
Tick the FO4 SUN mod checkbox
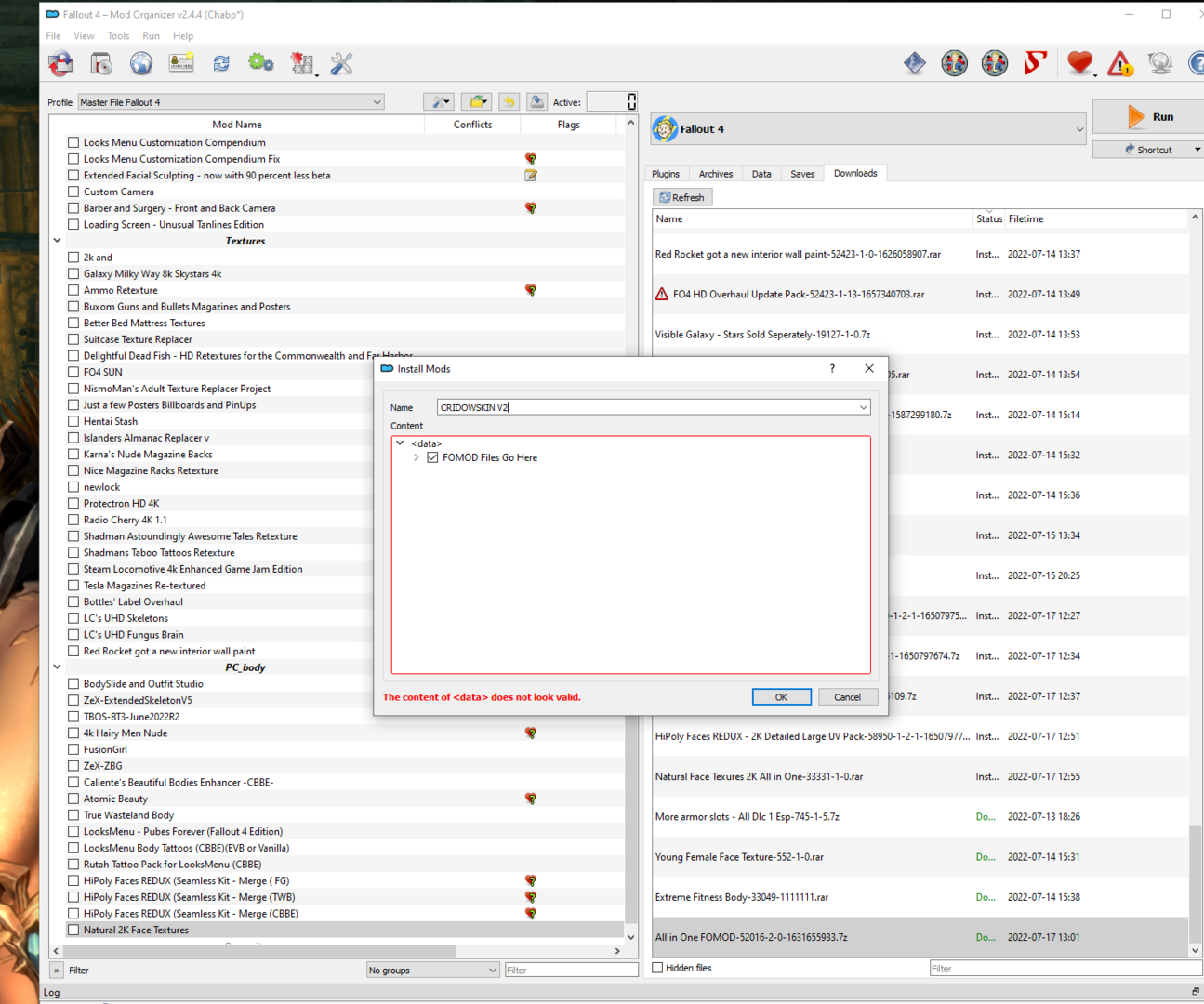[73, 372]
